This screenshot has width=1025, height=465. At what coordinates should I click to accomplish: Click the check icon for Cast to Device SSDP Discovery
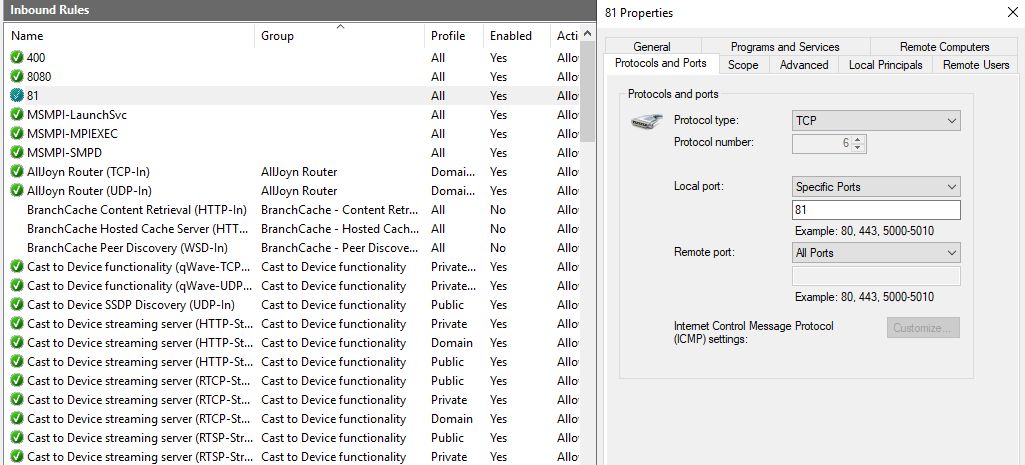click(x=17, y=305)
